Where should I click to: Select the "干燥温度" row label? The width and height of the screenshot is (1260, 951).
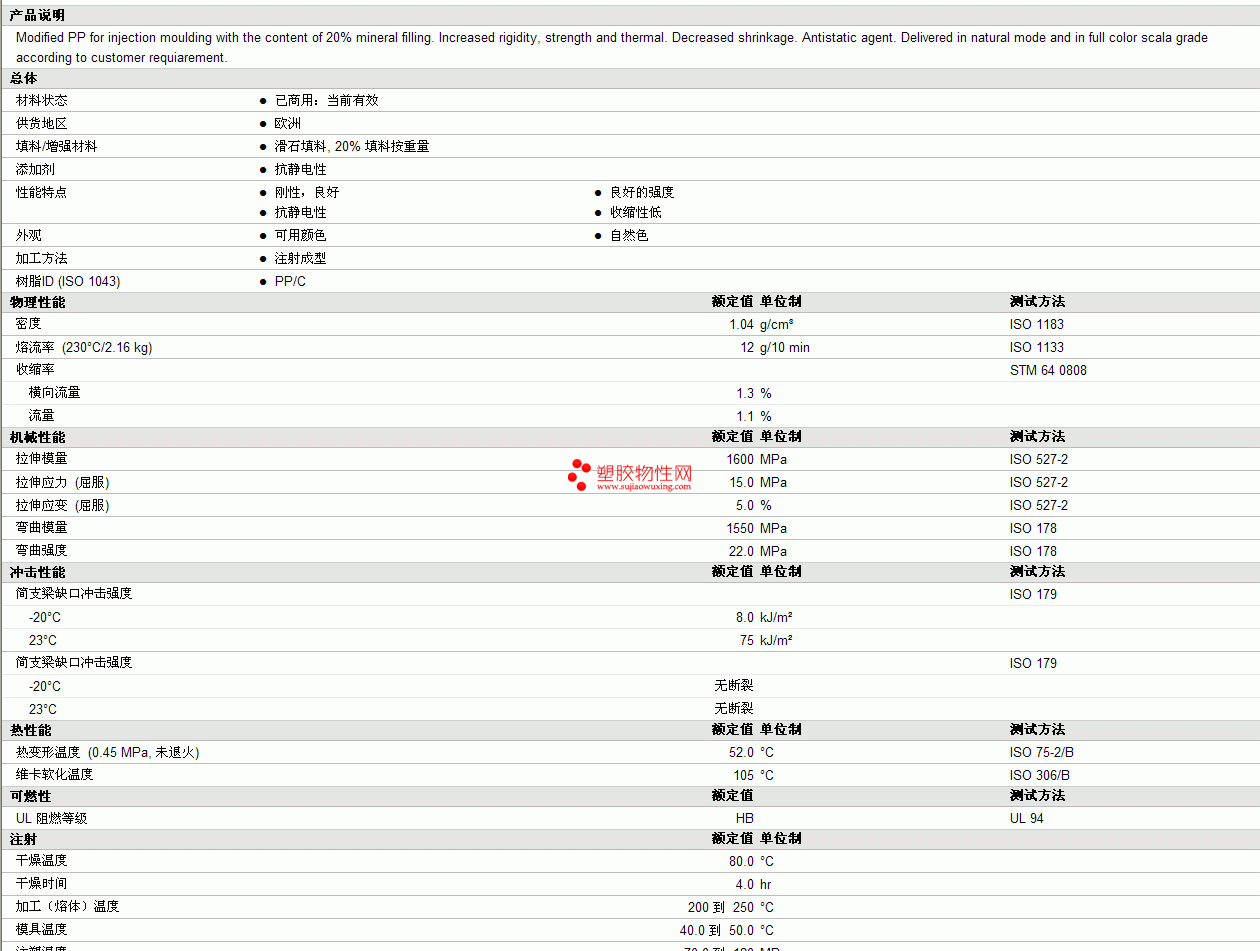(x=42, y=860)
